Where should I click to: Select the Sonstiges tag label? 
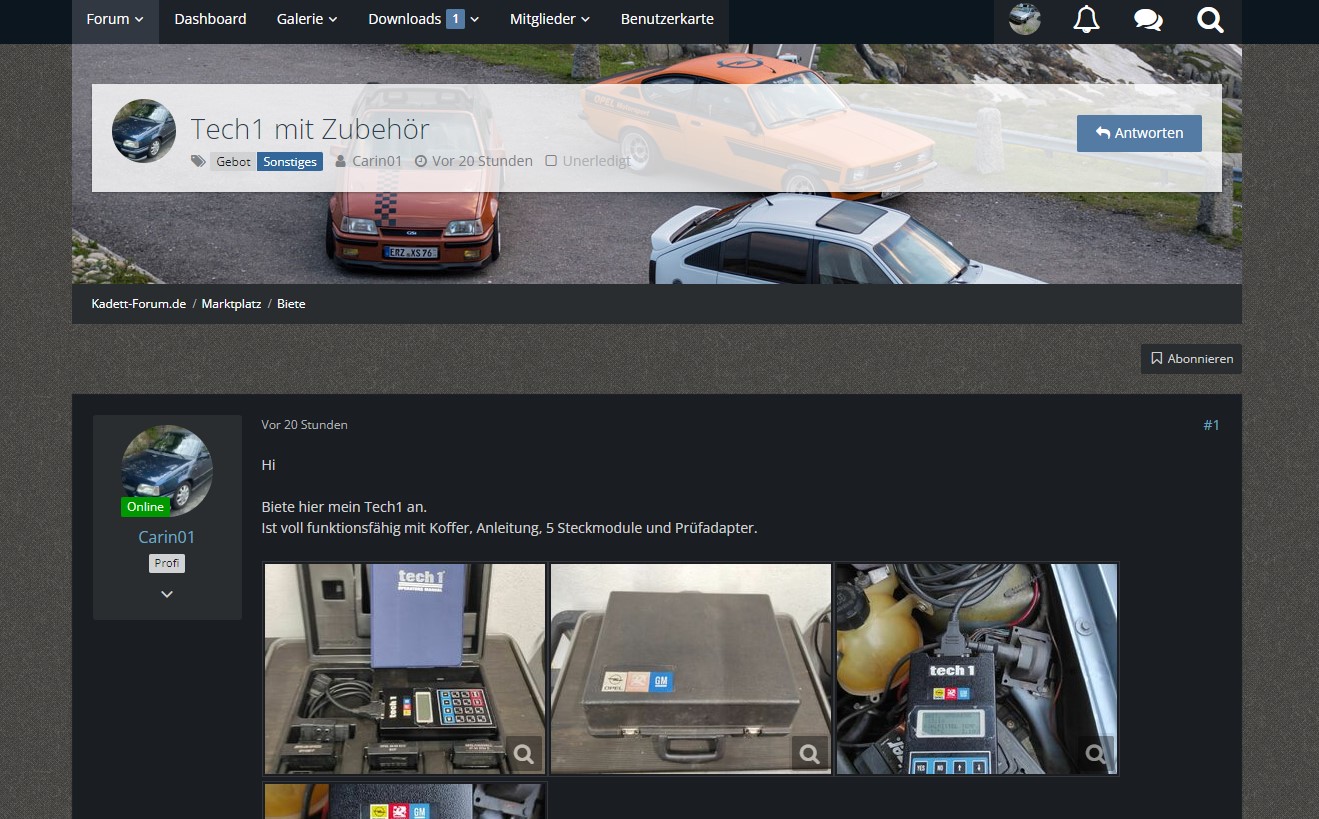click(290, 161)
